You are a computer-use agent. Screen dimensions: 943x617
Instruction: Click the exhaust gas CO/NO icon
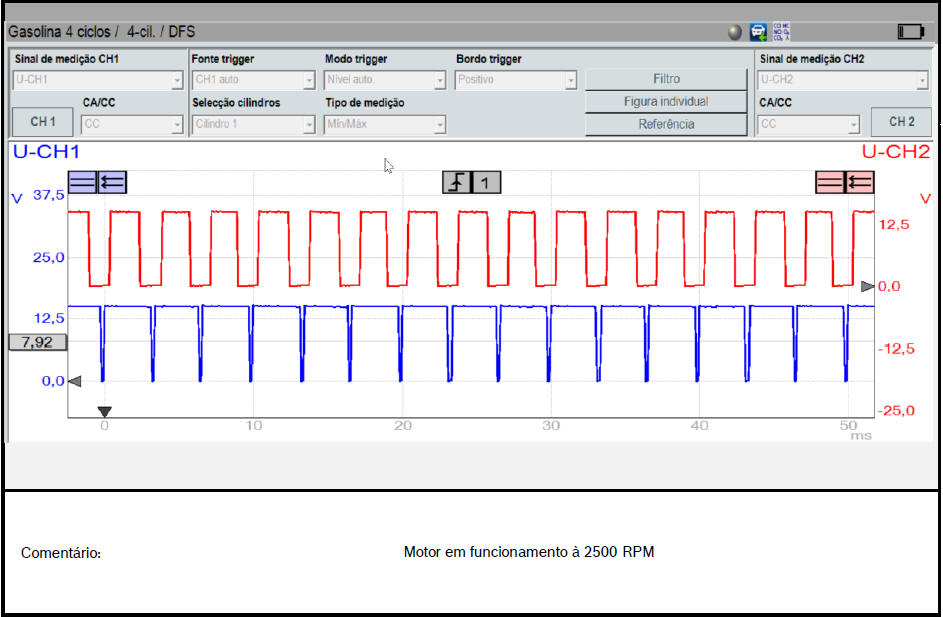[782, 32]
